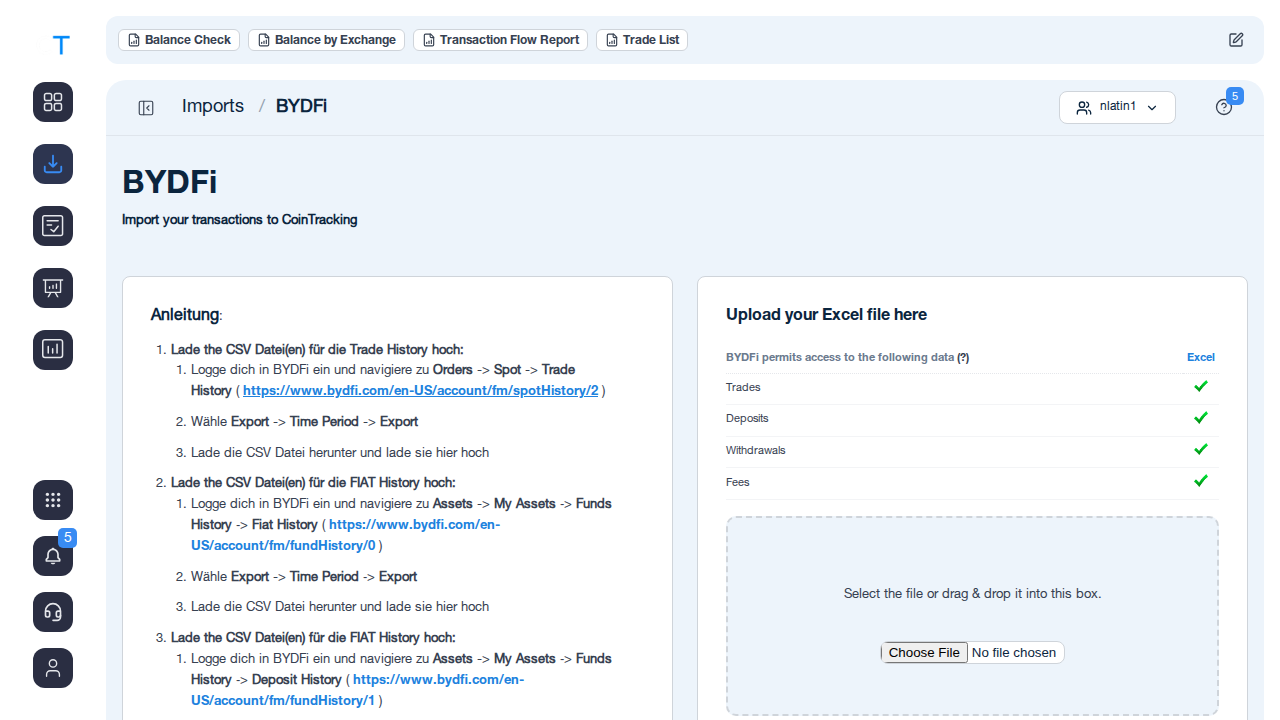Open Balance by Exchange shortcut
Viewport: 1280px width, 720px height.
(x=326, y=40)
